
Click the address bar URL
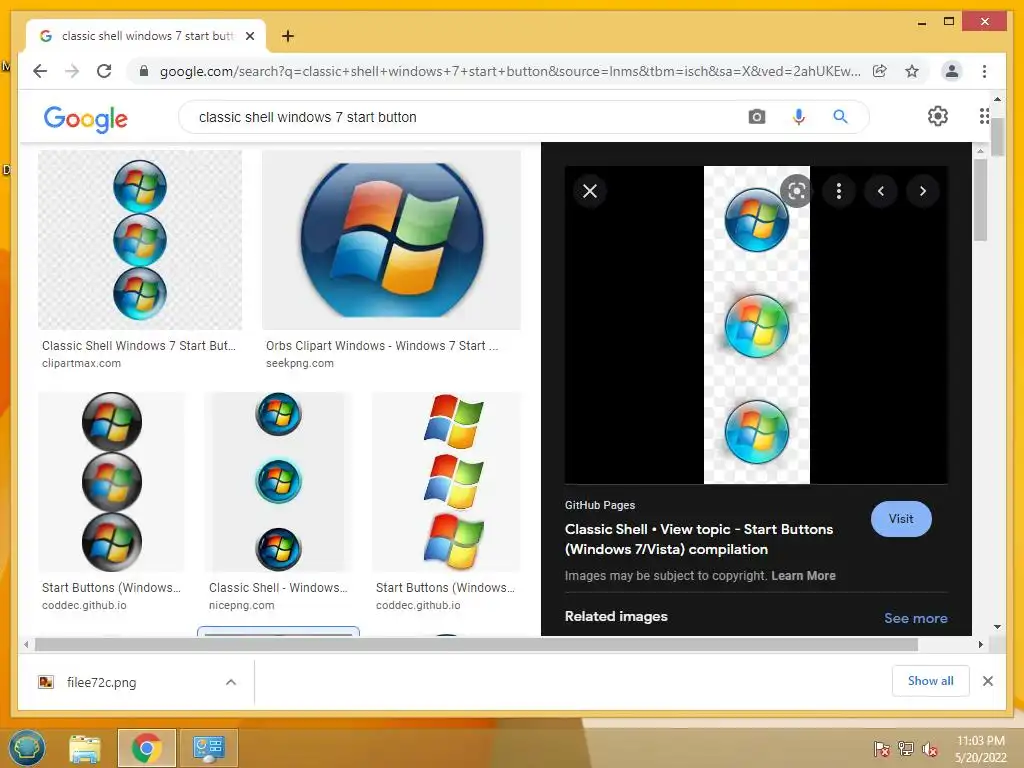(x=509, y=71)
